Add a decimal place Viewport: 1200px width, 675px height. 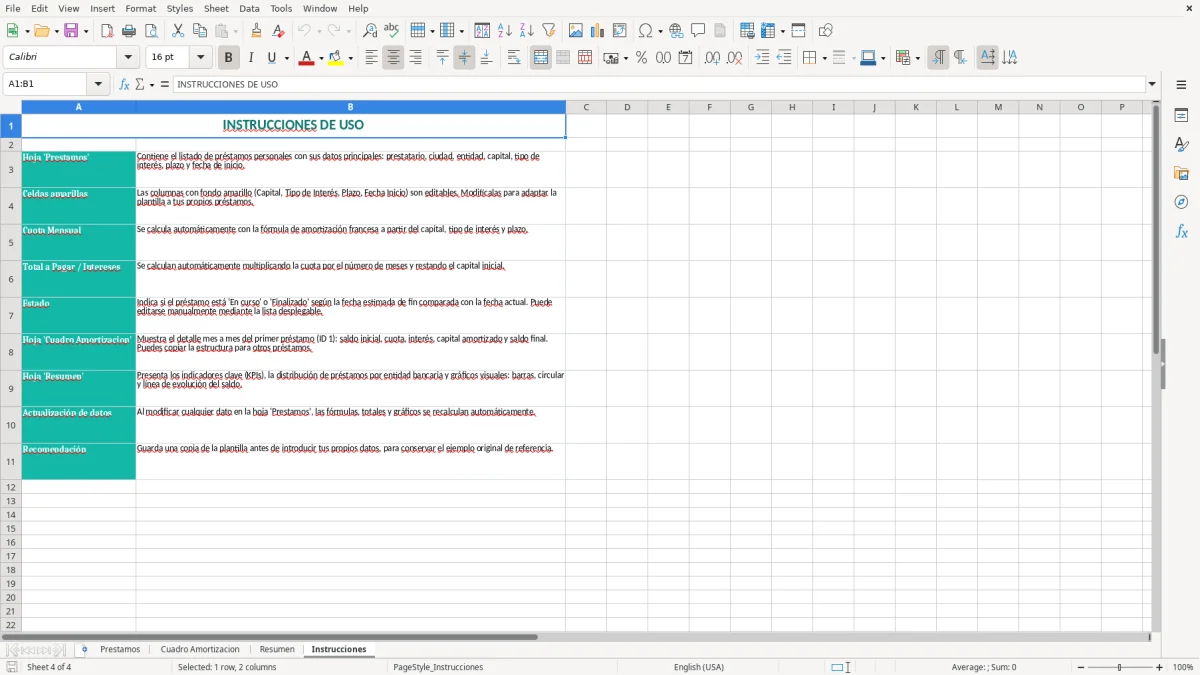[712, 58]
